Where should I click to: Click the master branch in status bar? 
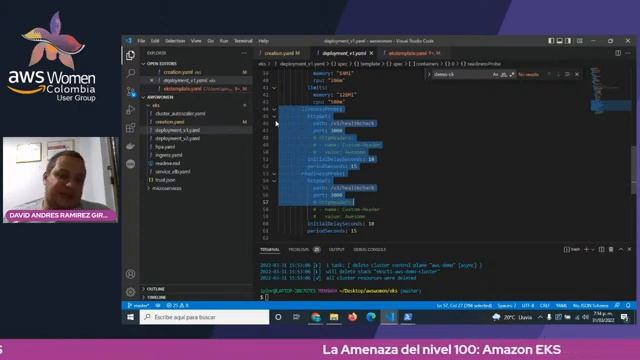tap(139, 305)
